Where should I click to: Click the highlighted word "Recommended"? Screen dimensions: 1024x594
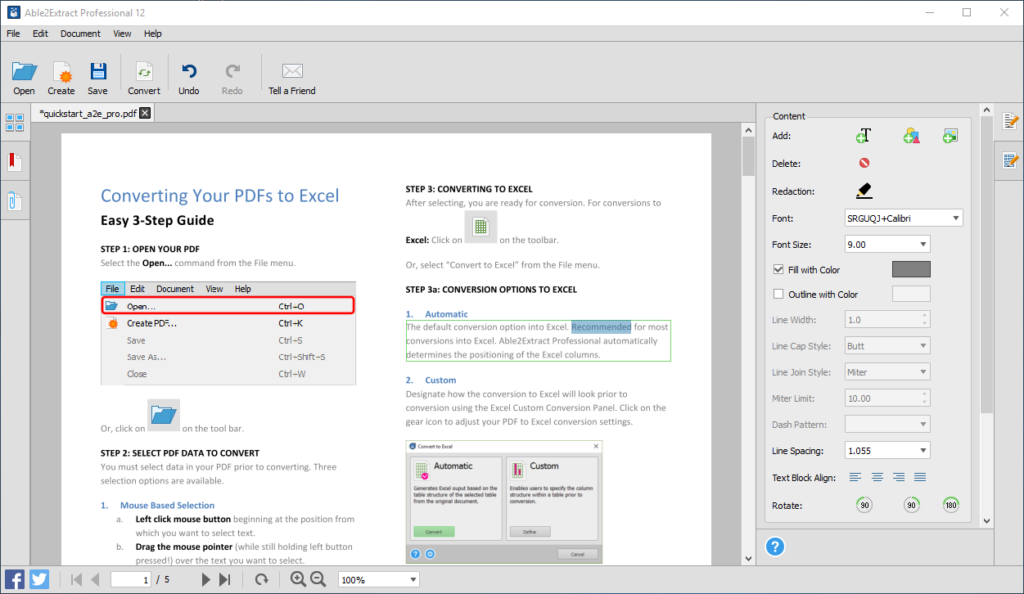tap(601, 326)
